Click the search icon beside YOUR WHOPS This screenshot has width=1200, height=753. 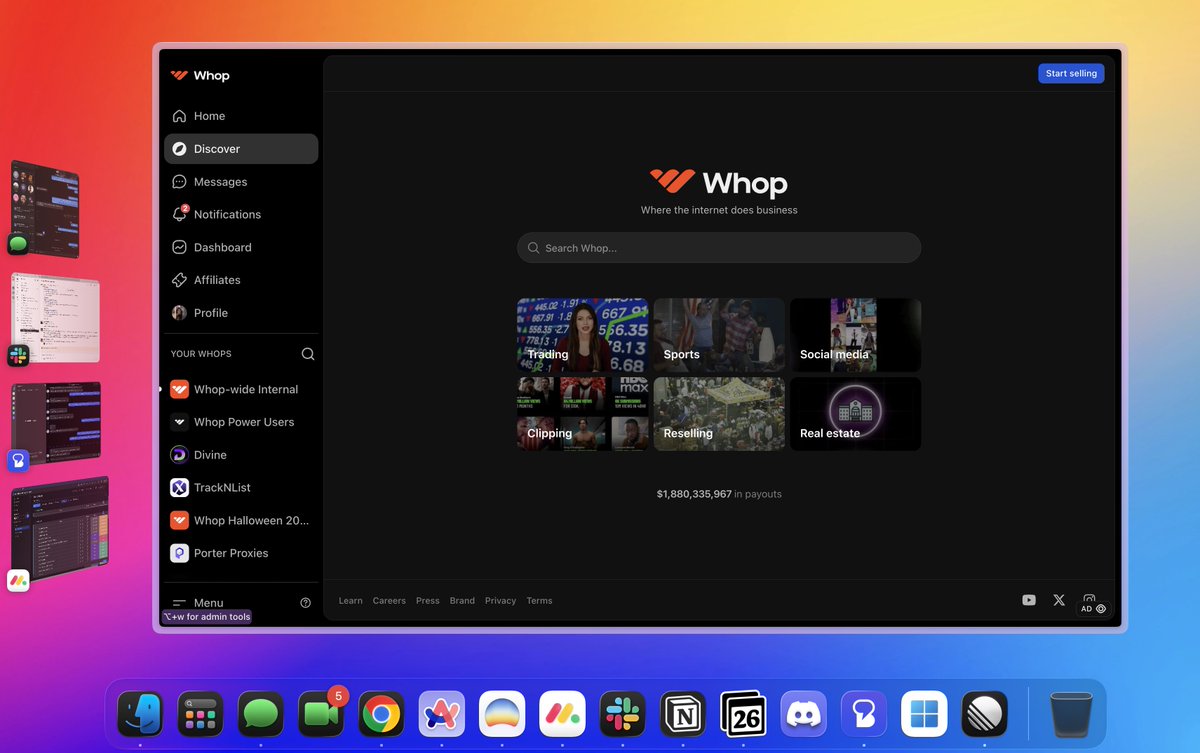(x=308, y=354)
